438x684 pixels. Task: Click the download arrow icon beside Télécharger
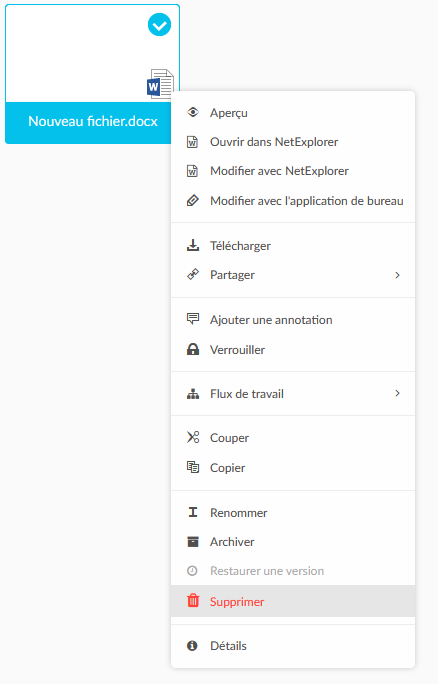[x=193, y=245]
